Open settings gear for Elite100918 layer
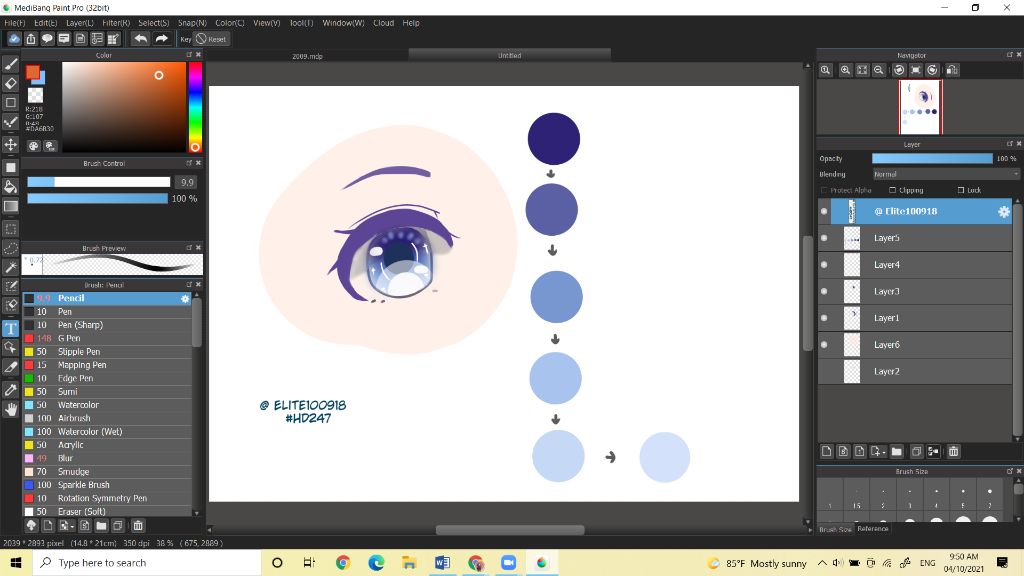This screenshot has width=1024, height=576. click(1003, 212)
